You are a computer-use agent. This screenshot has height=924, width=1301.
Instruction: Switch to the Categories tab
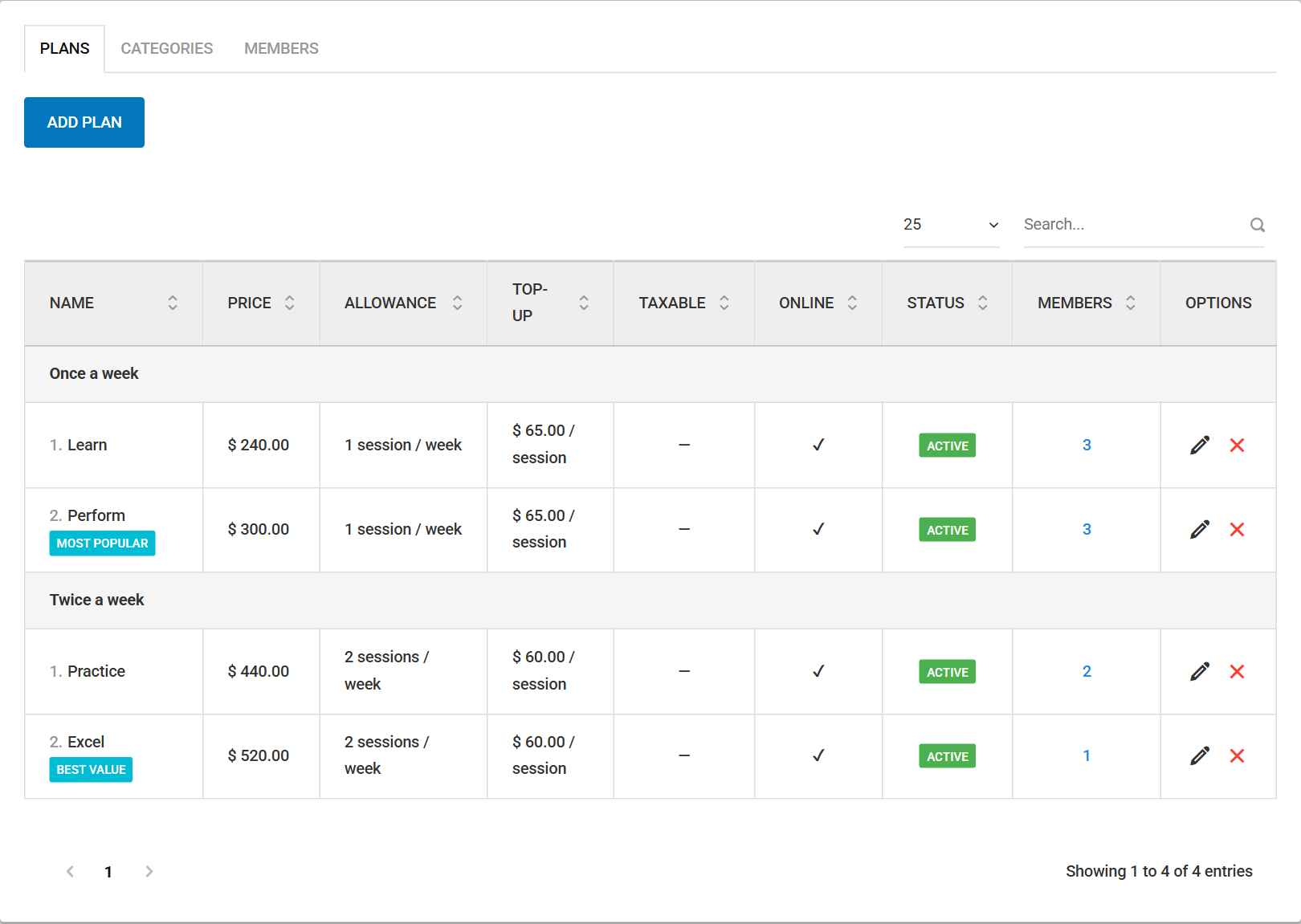pos(167,48)
